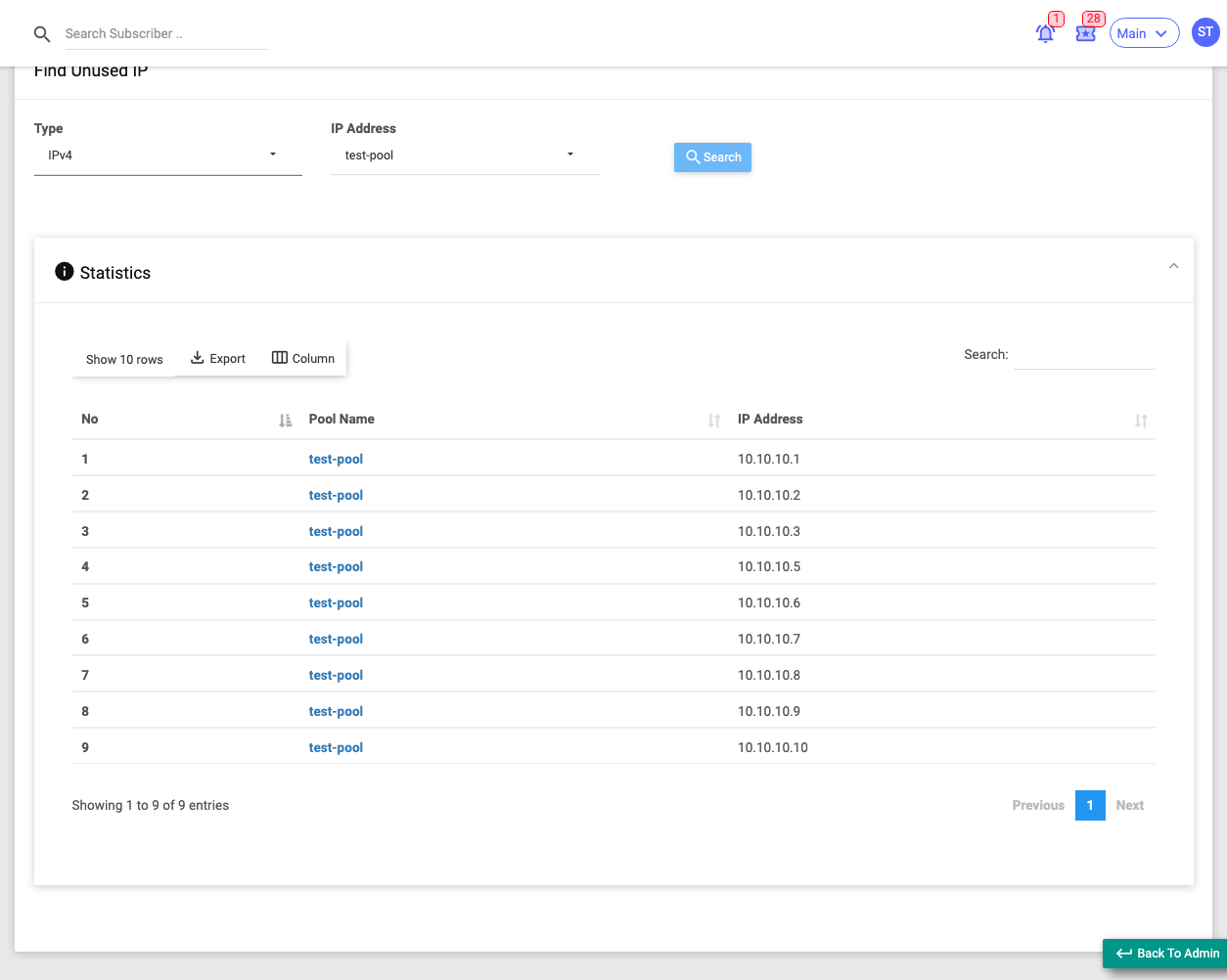This screenshot has height=980, width=1227.
Task: Open the Show 10 rows selector
Action: [124, 359]
